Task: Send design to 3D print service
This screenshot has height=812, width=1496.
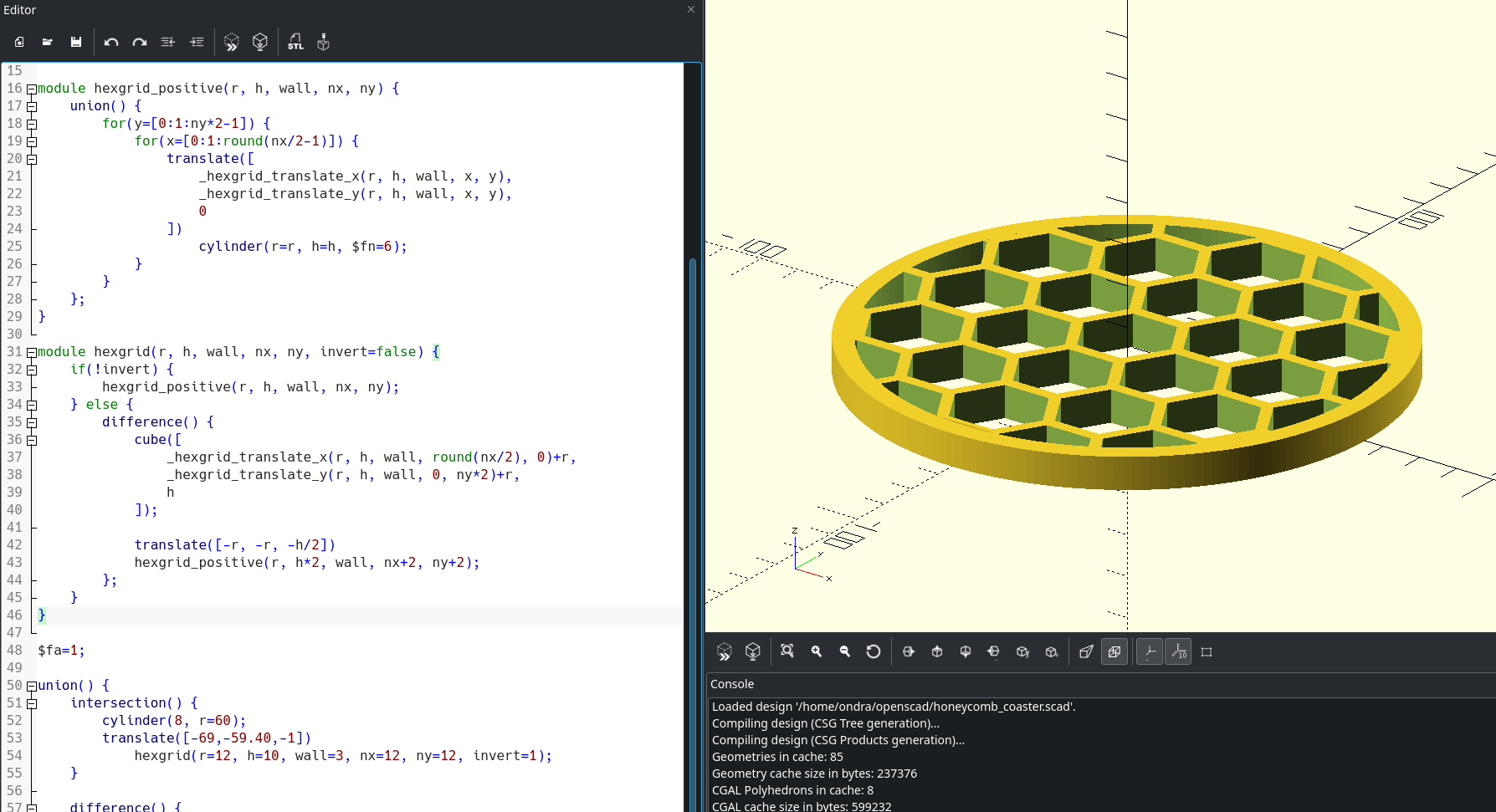Action: click(323, 42)
